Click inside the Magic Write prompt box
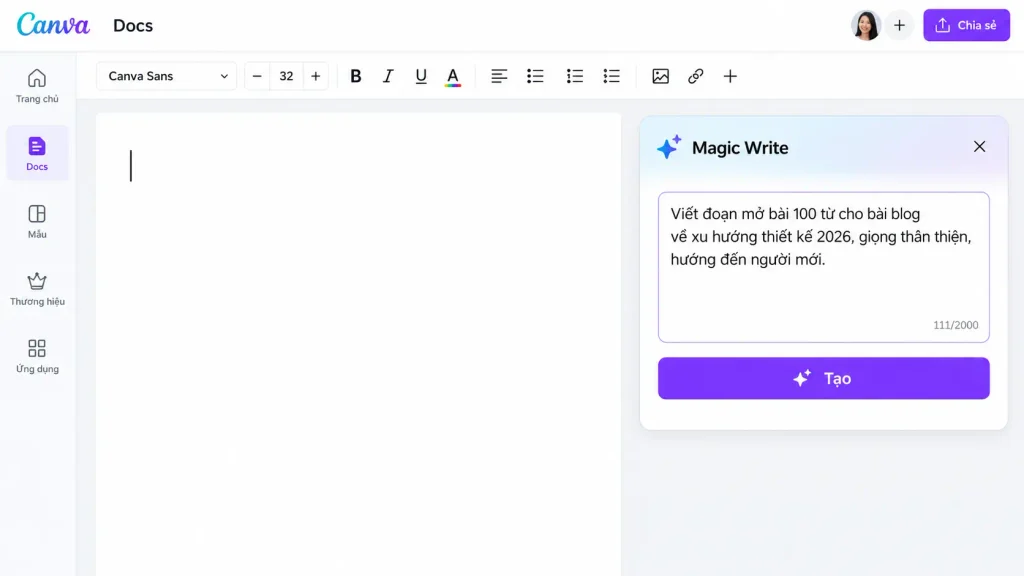The image size is (1024, 576). tap(824, 267)
